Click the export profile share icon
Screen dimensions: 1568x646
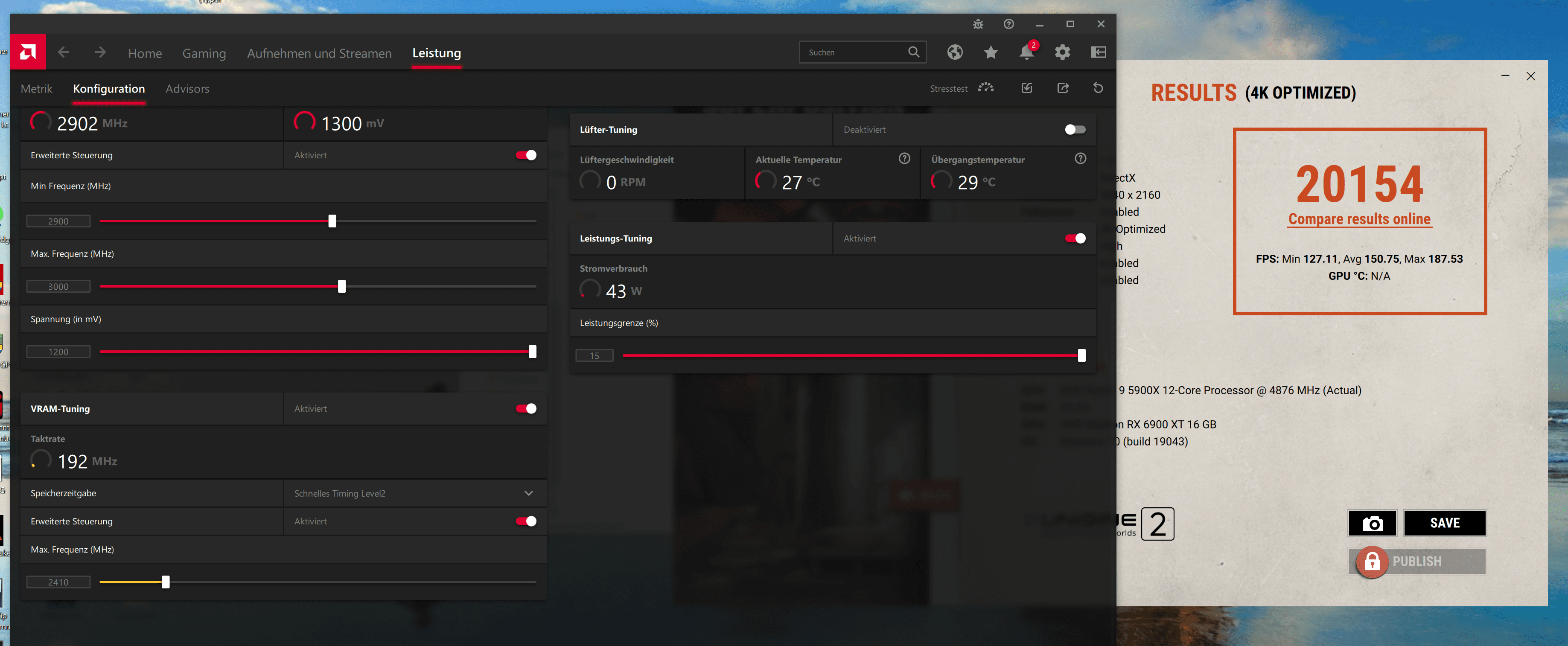[x=1063, y=88]
